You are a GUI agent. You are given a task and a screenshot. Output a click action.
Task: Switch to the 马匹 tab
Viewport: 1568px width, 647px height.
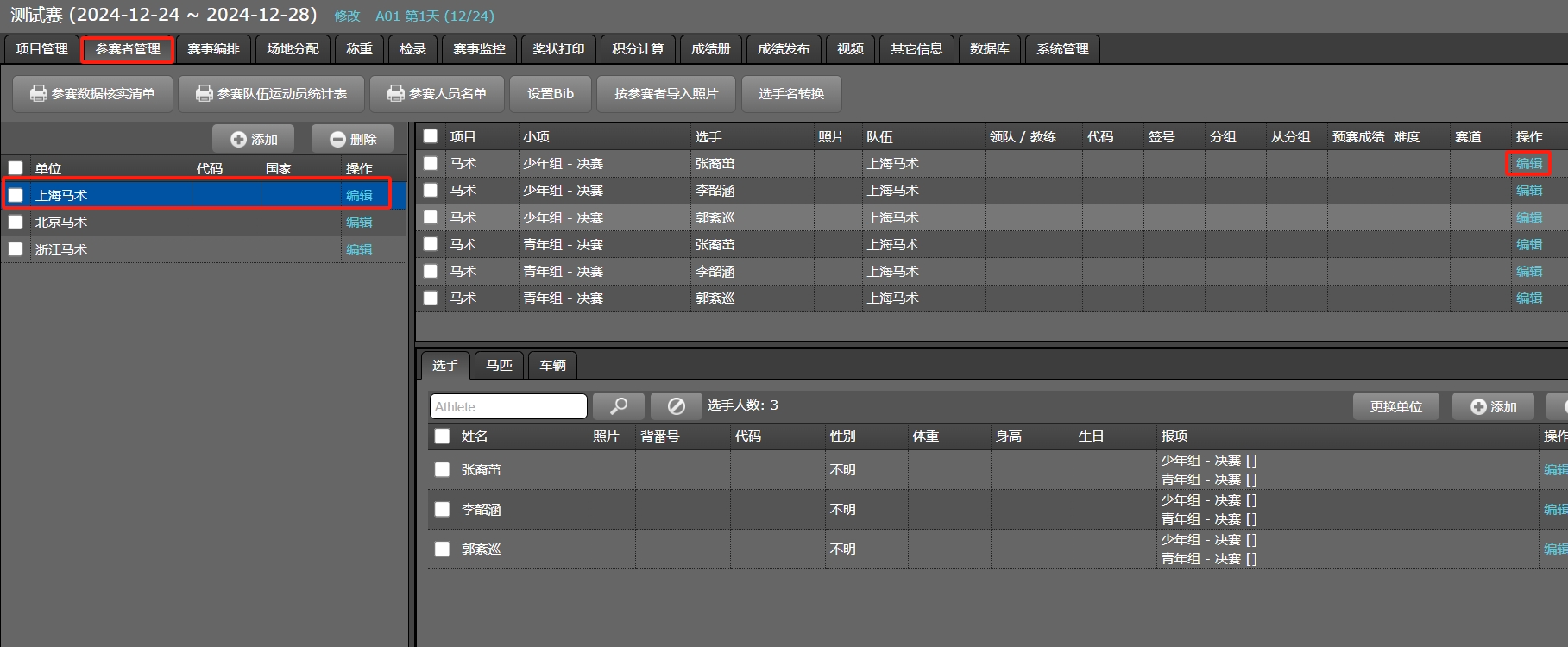click(499, 365)
